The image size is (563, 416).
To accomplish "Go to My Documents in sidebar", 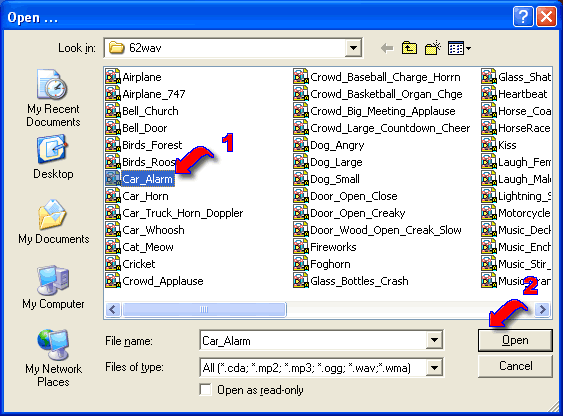I will tap(53, 222).
